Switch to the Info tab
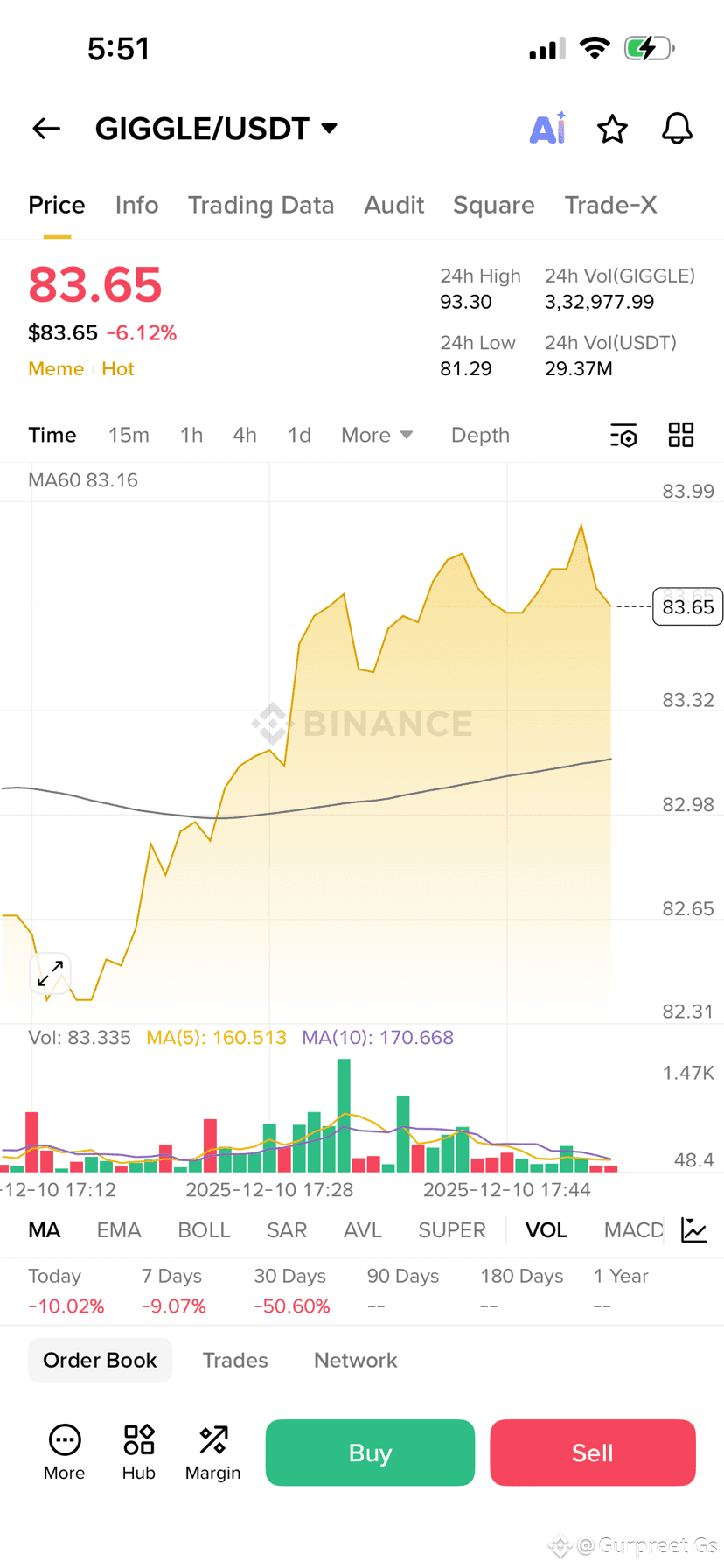 137,205
